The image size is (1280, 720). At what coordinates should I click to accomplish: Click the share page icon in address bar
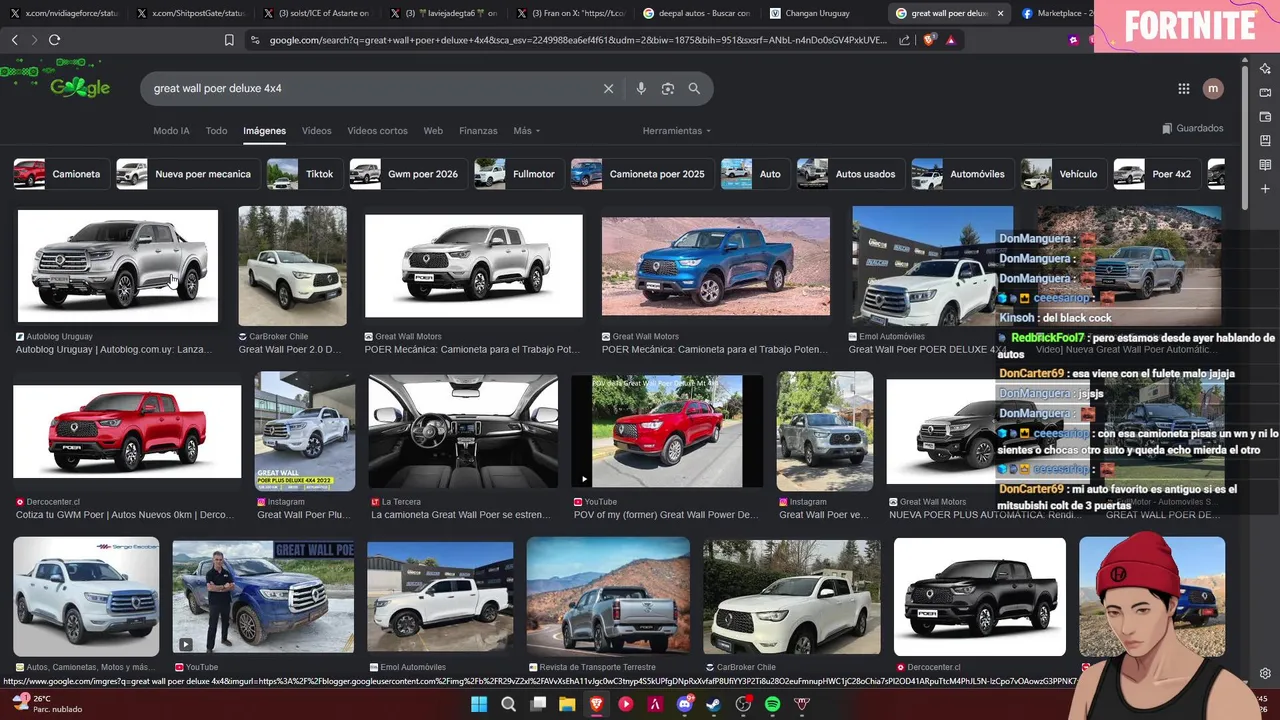pos(904,40)
